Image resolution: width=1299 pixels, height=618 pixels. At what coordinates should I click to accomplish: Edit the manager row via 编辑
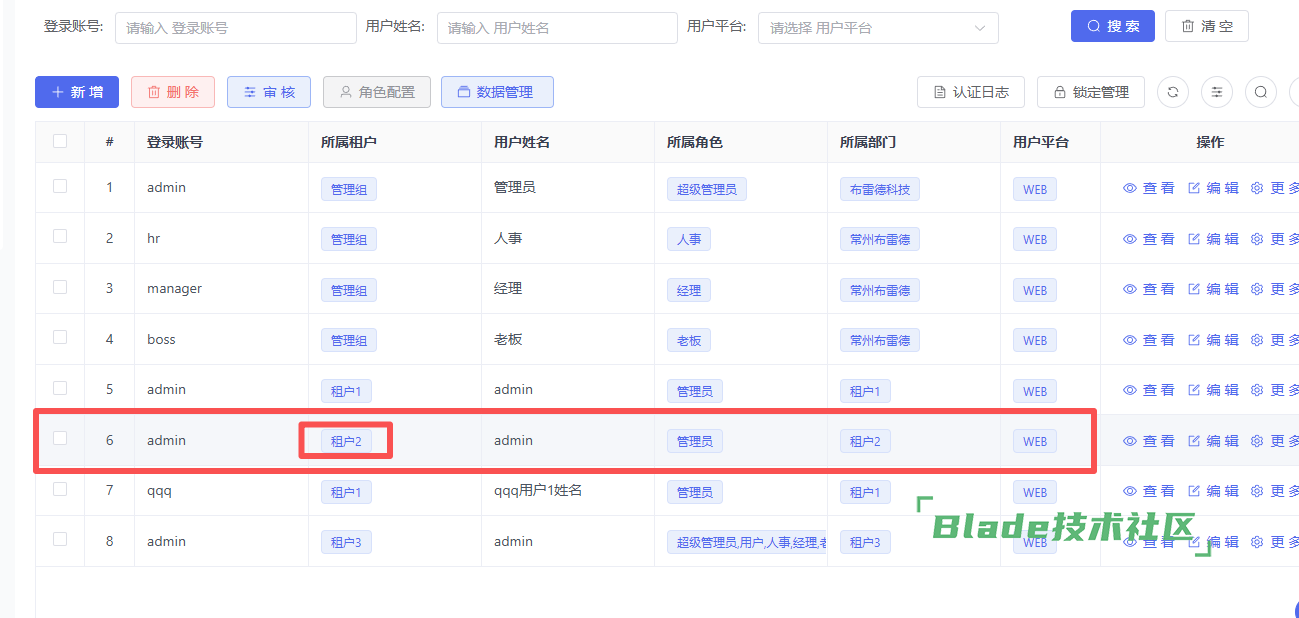[x=1213, y=289]
